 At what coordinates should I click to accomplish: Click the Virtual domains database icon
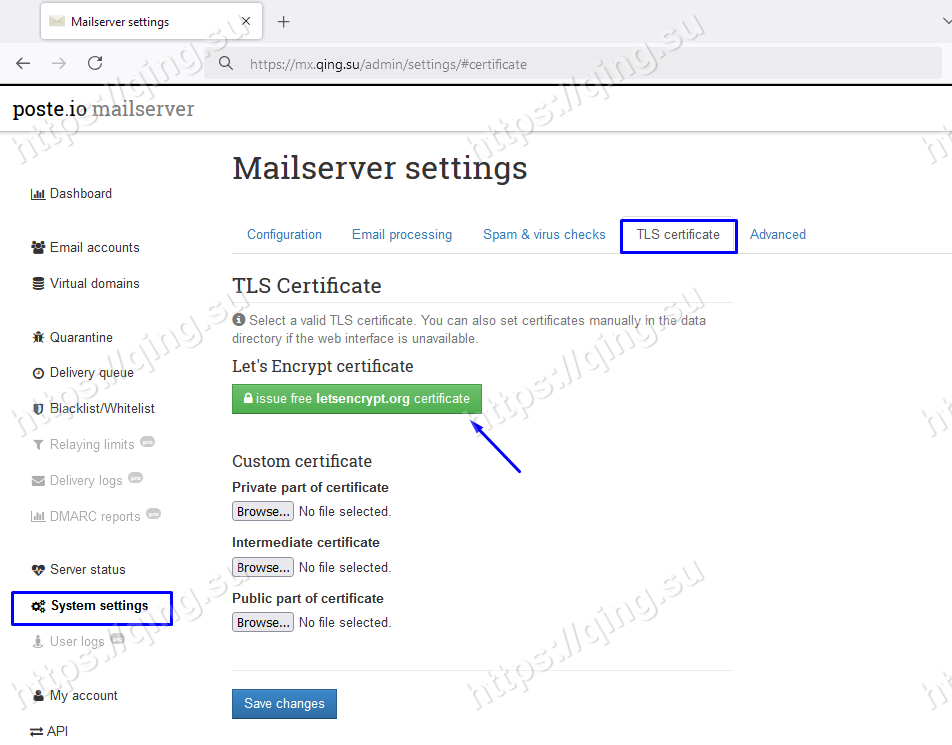click(x=38, y=284)
